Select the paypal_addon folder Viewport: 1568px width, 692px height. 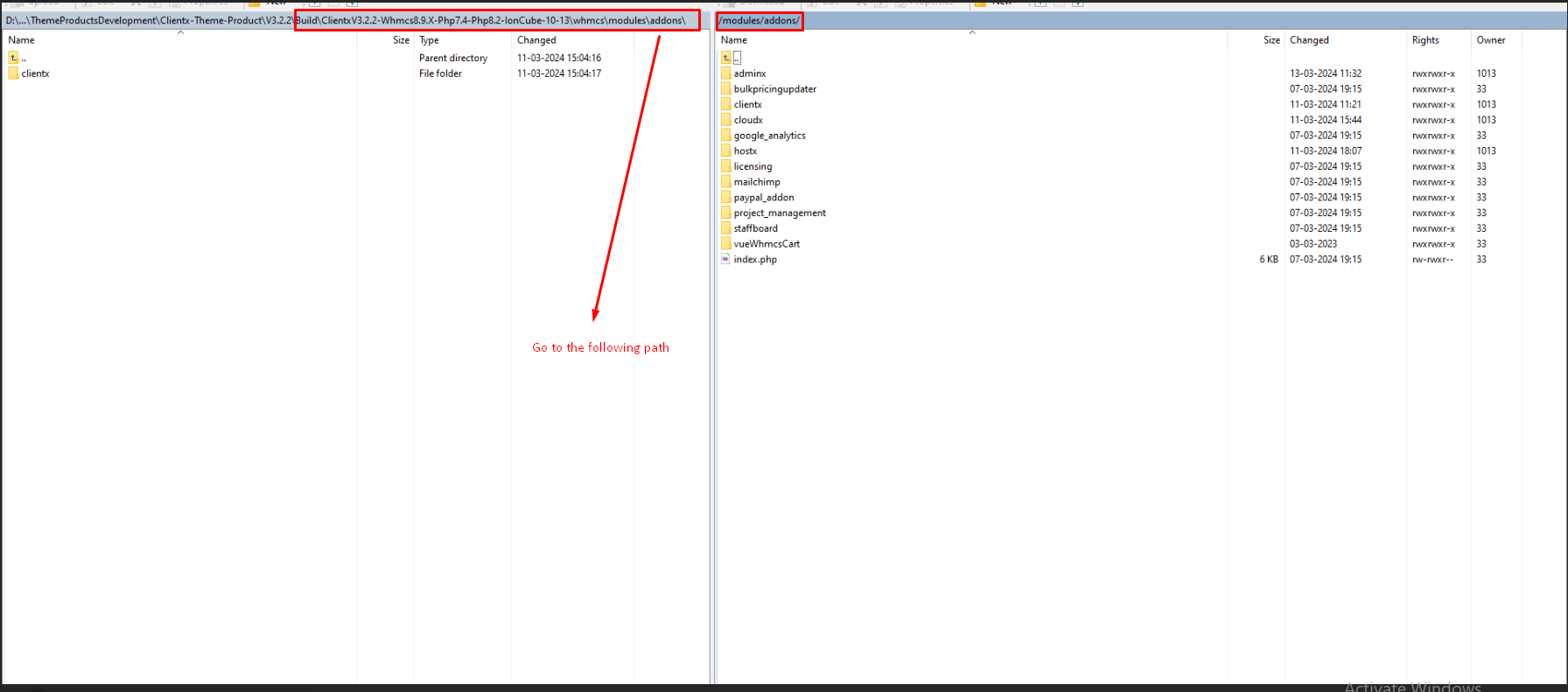pos(763,198)
